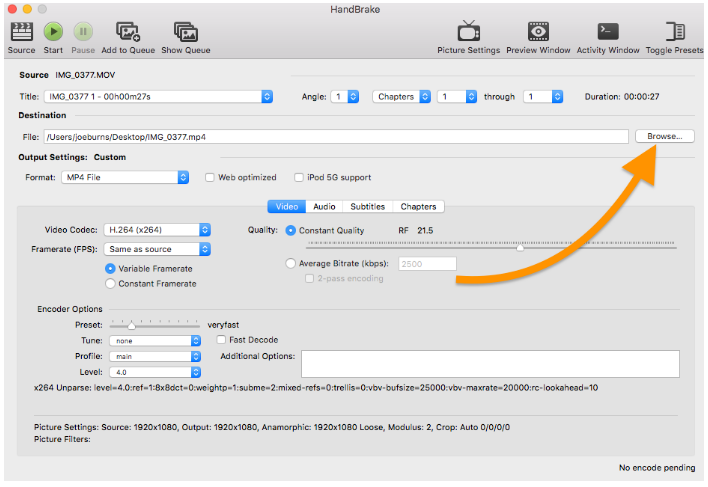Enable the Web optimized checkbox
Viewport: 708px width, 487px height.
pos(210,177)
